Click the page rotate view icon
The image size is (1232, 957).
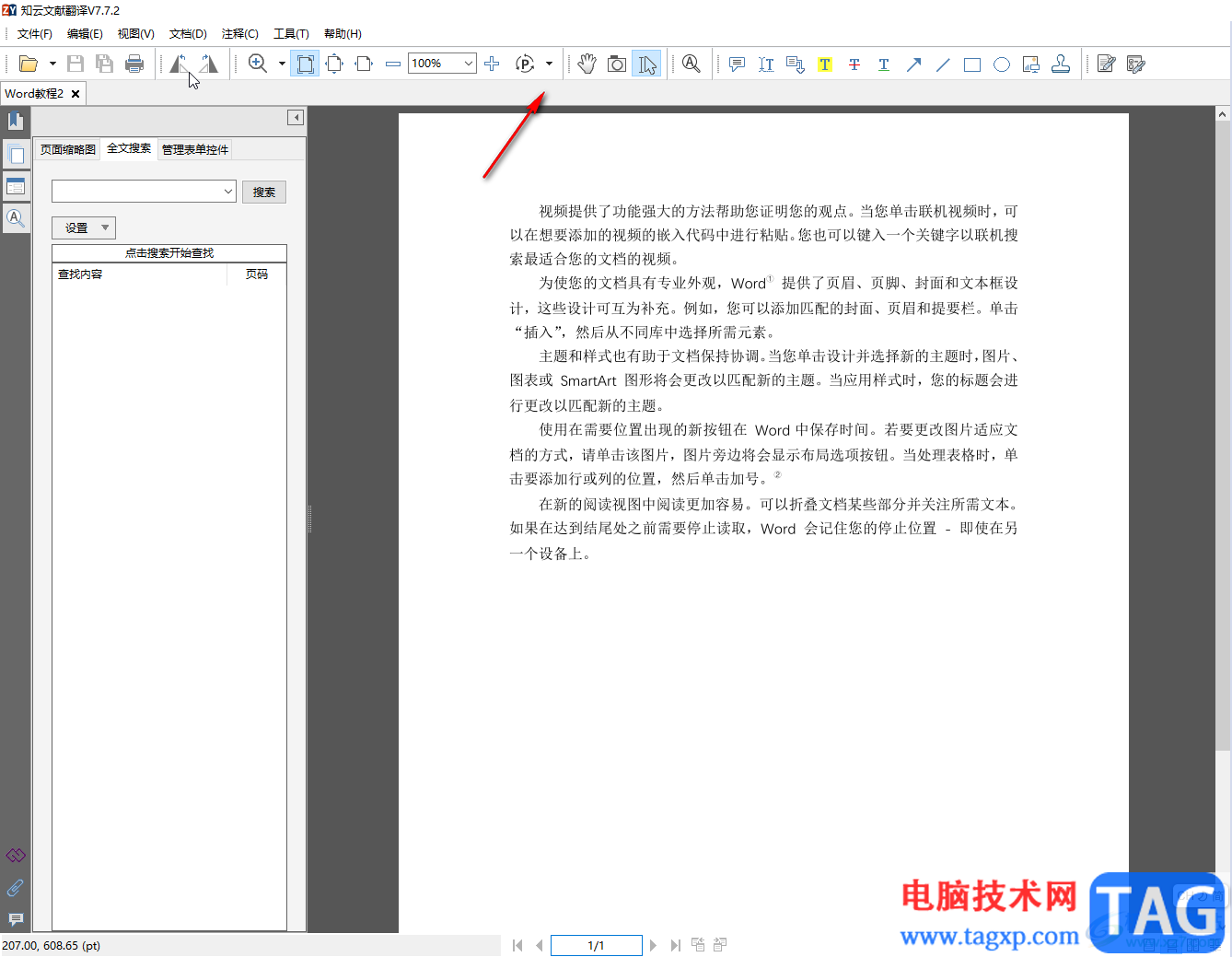[x=525, y=64]
